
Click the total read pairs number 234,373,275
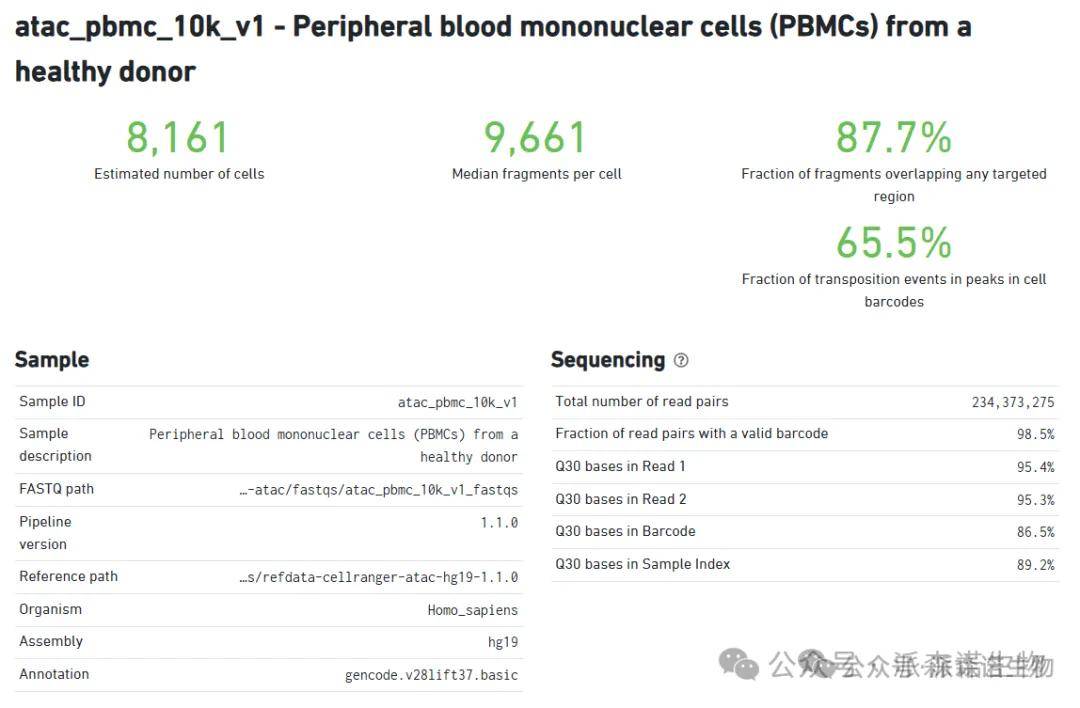[x=1012, y=402]
